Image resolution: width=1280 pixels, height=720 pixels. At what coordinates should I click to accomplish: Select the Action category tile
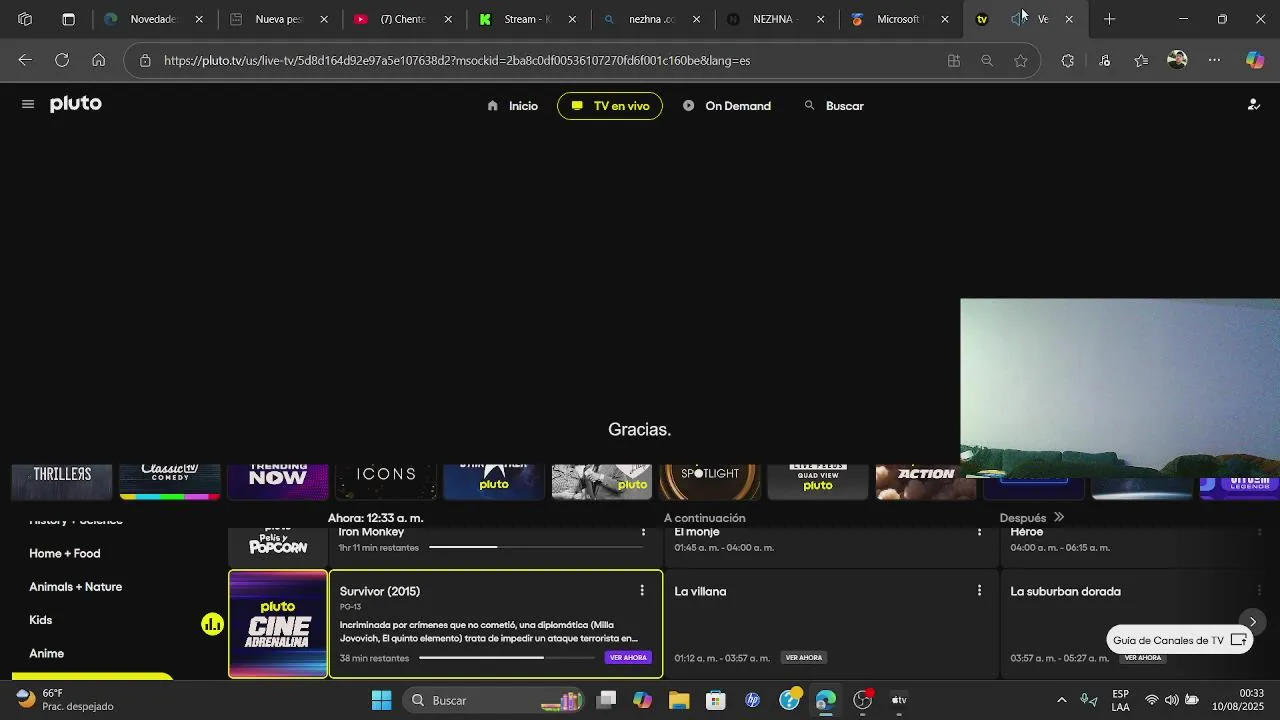[926, 482]
